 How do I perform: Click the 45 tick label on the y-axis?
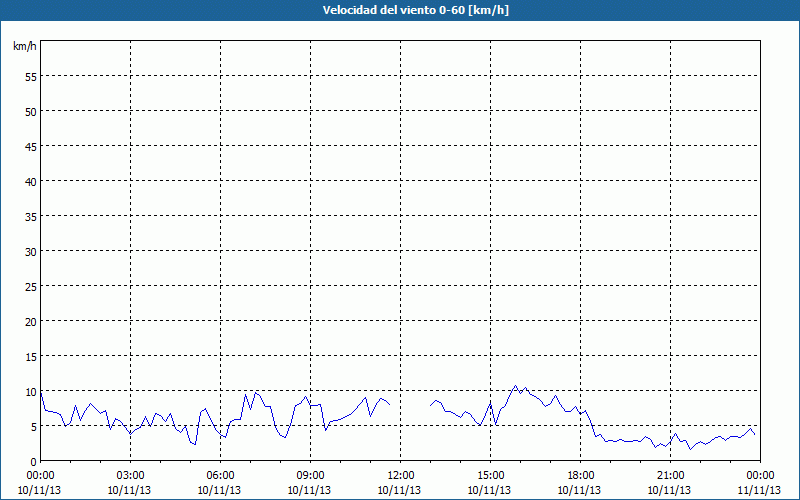pos(31,146)
